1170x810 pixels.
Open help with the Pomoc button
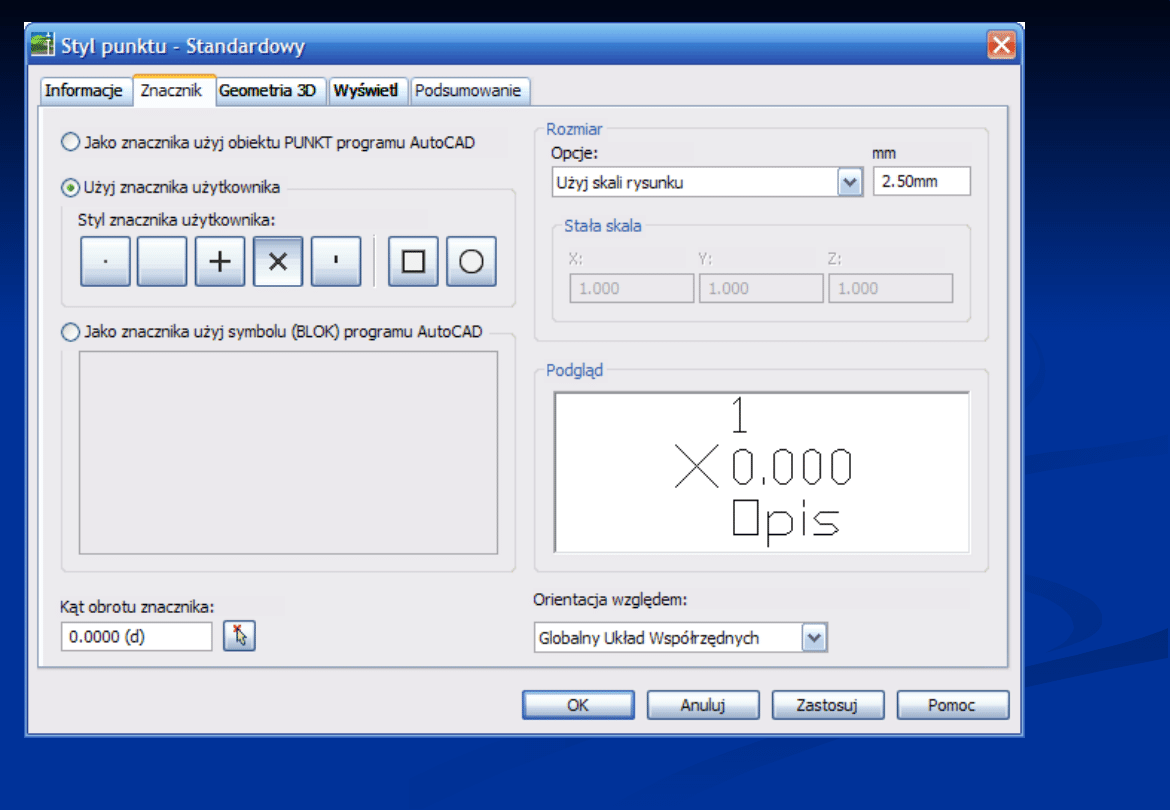click(x=952, y=705)
